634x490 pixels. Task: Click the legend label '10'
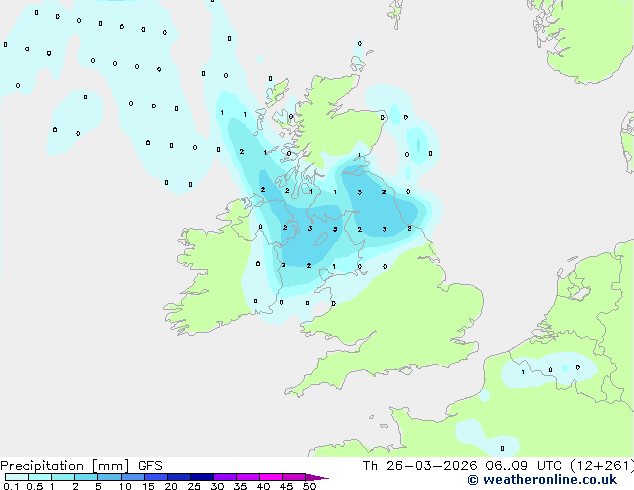coord(125,486)
